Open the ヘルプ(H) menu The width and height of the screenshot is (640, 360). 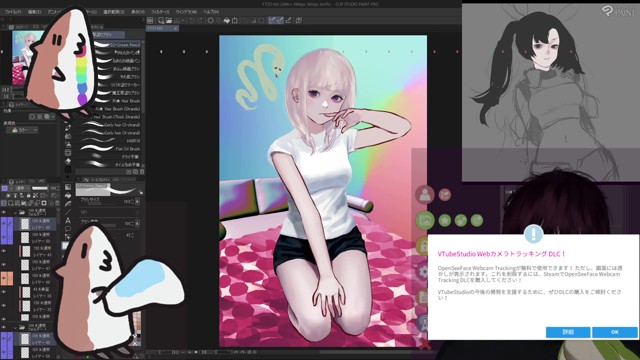[x=211, y=12]
